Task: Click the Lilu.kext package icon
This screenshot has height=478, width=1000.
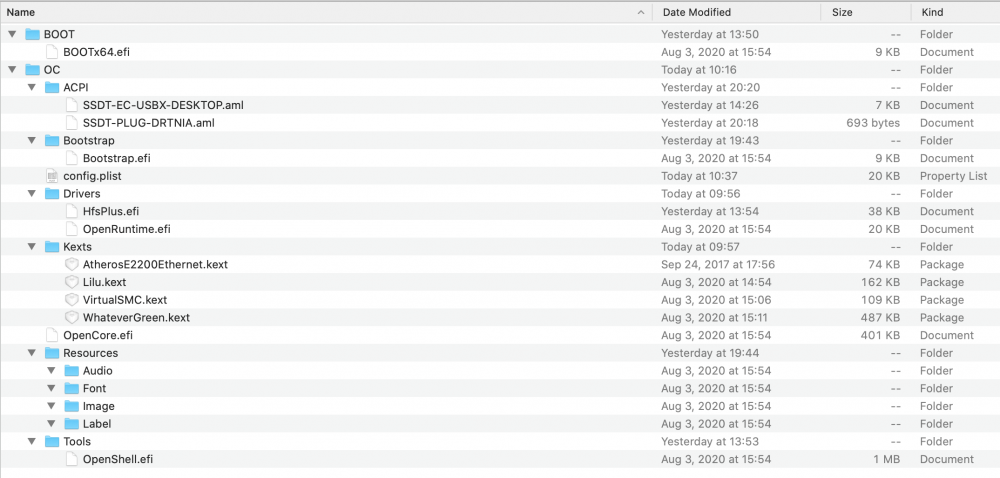Action: pyautogui.click(x=71, y=282)
